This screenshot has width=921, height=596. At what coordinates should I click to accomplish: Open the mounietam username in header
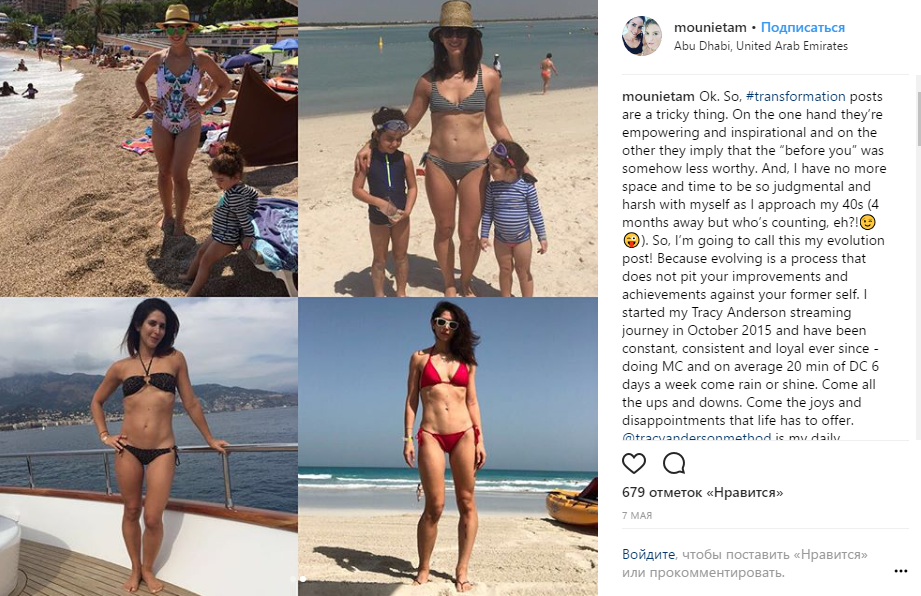tap(710, 27)
